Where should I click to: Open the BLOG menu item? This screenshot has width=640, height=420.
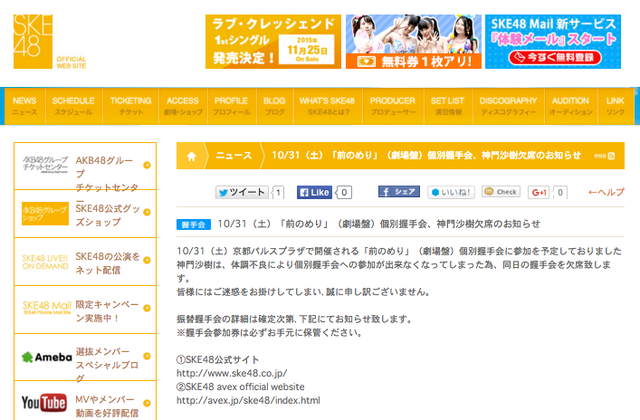pyautogui.click(x=275, y=106)
